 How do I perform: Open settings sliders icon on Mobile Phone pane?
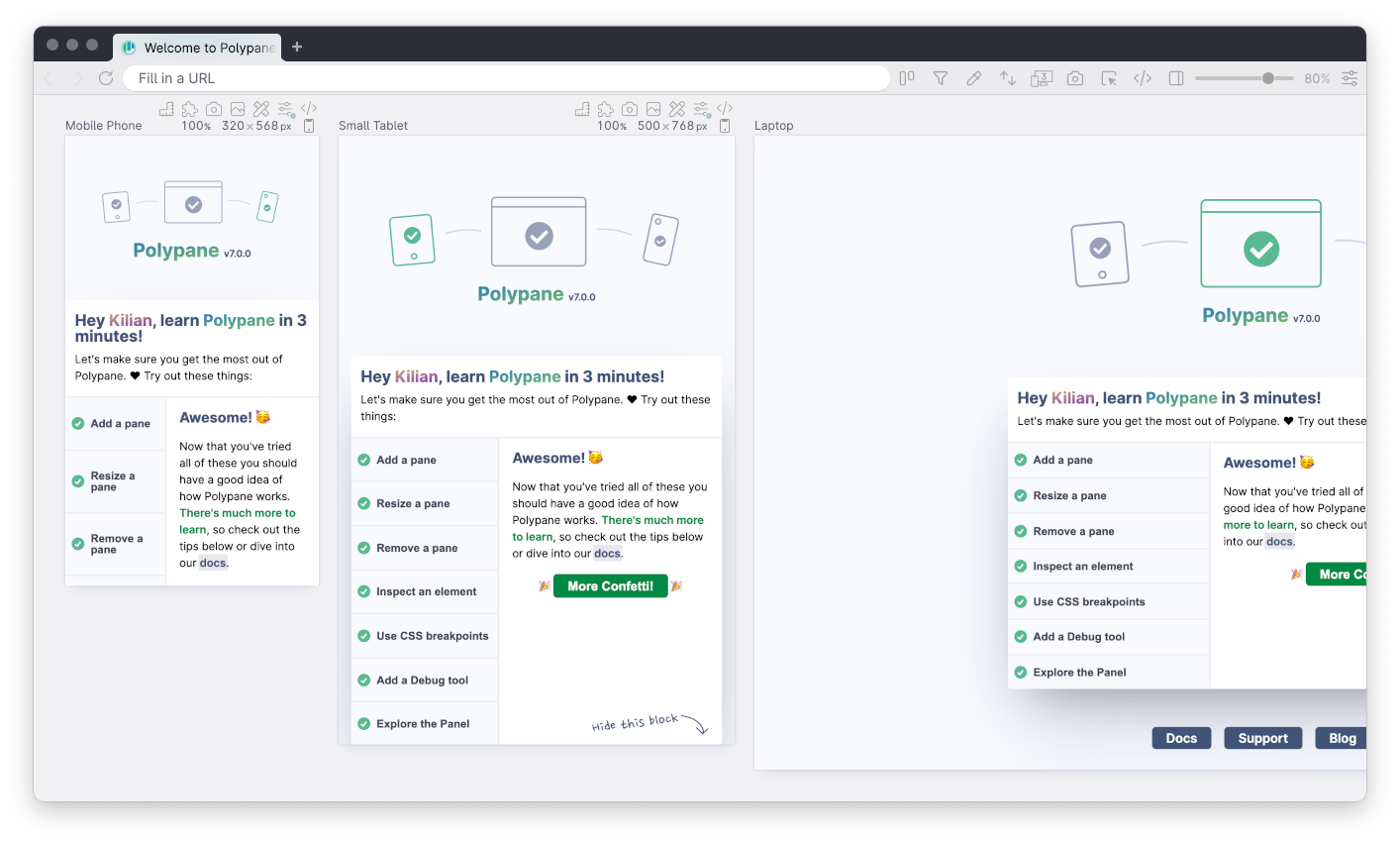tap(285, 109)
